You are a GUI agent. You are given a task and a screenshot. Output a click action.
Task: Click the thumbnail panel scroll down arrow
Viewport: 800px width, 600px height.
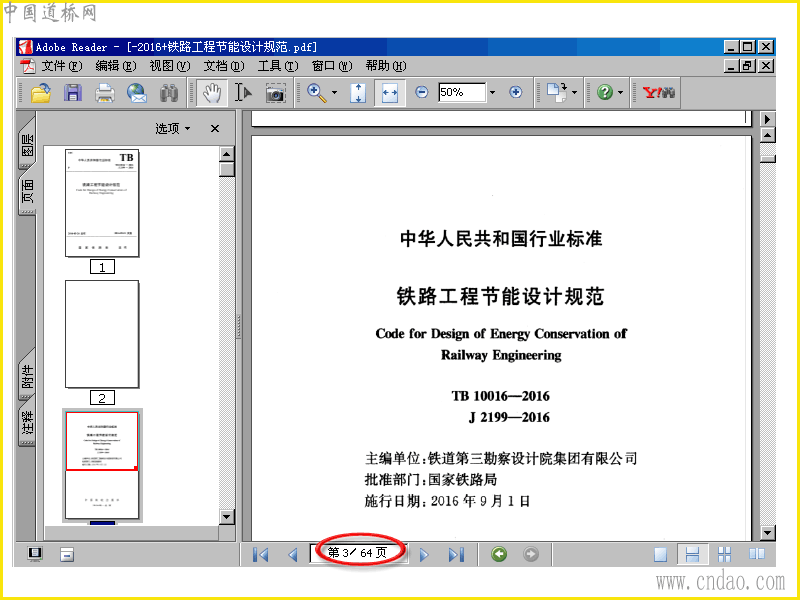[227, 516]
